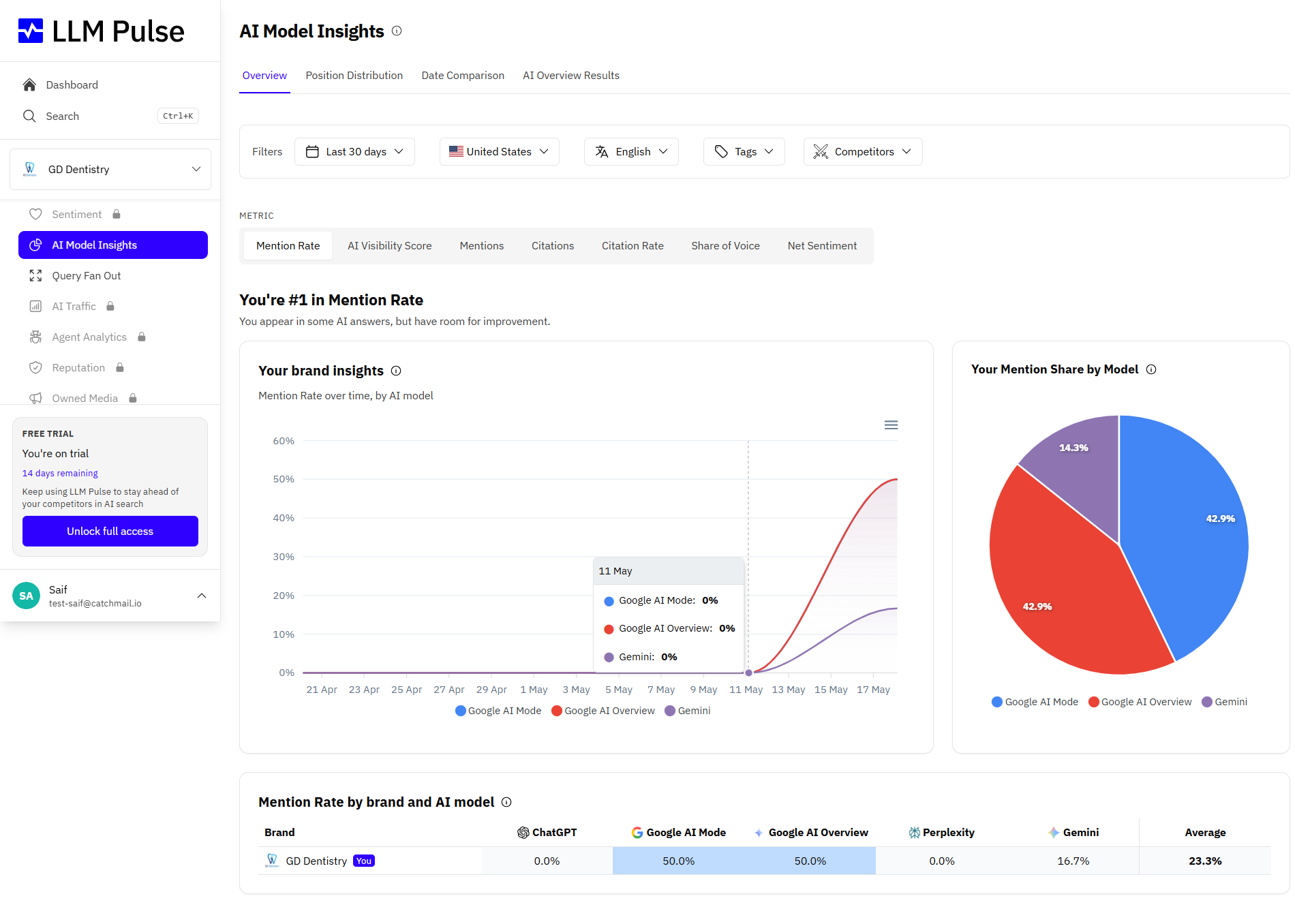Select the Citations metric tab

pos(553,245)
